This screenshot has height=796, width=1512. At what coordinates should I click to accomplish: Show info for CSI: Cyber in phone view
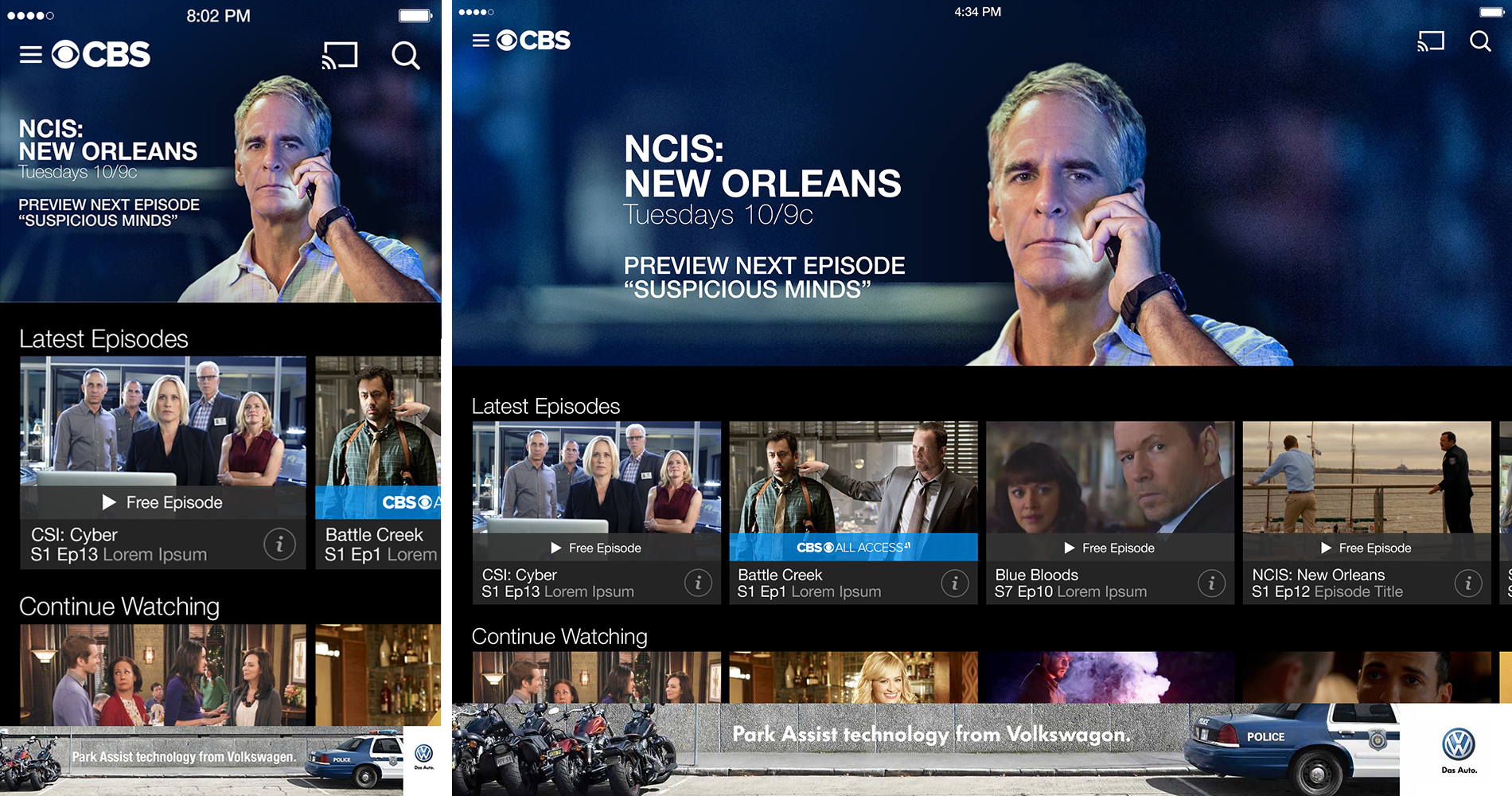pyautogui.click(x=279, y=544)
